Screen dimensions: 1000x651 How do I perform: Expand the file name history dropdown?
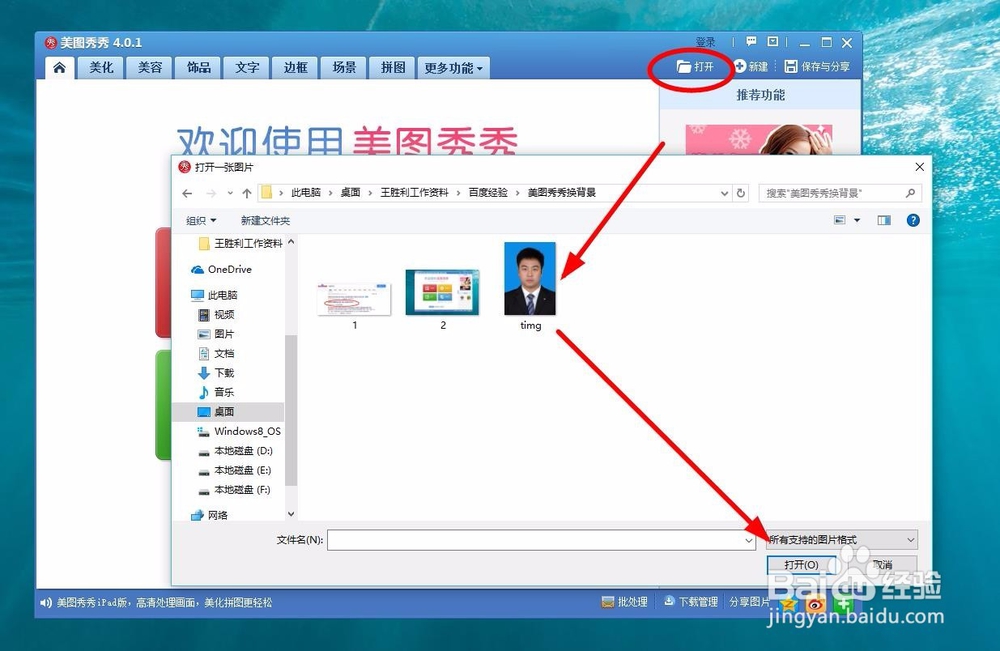coord(749,541)
